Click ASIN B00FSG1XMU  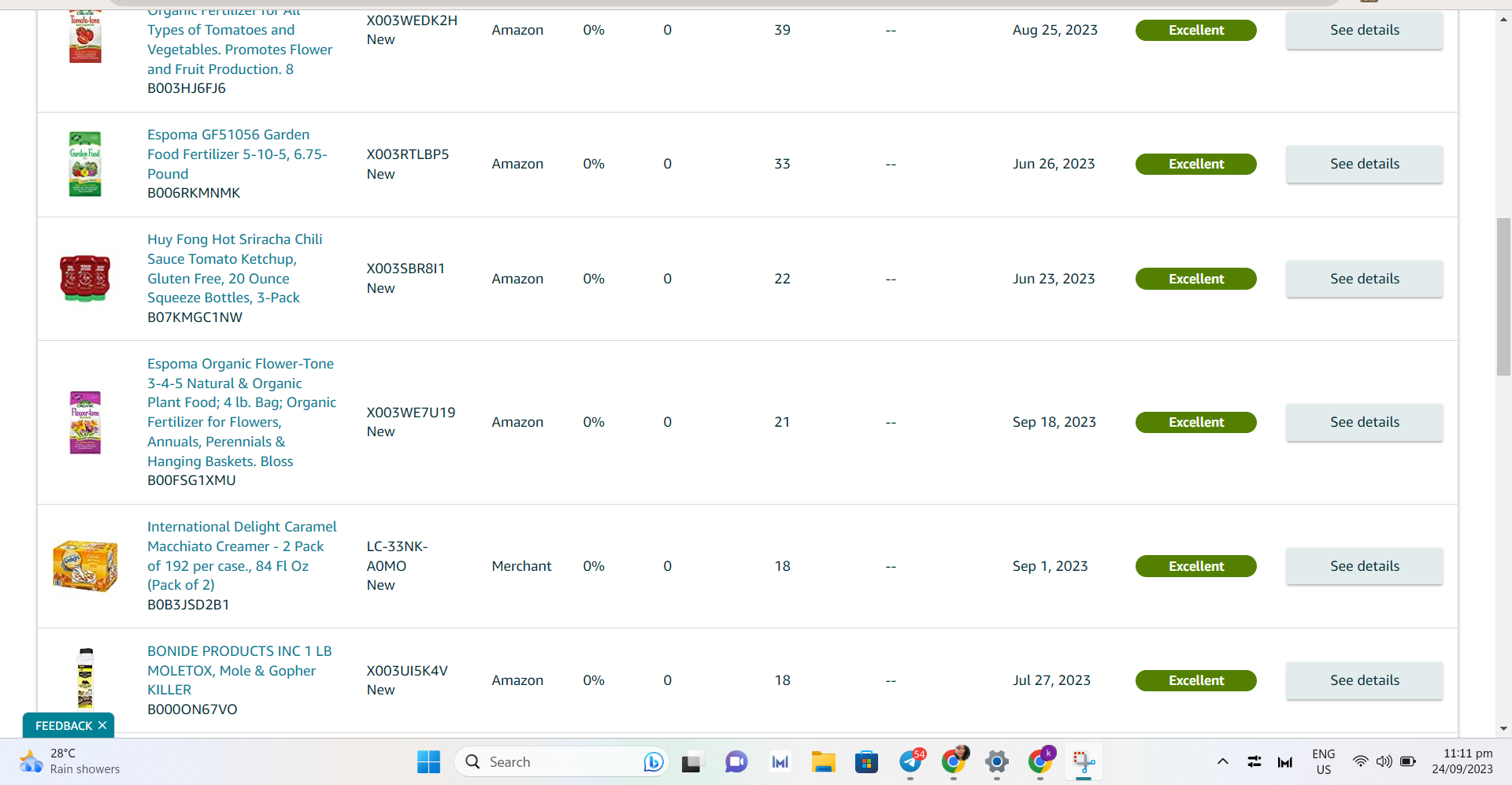point(191,480)
